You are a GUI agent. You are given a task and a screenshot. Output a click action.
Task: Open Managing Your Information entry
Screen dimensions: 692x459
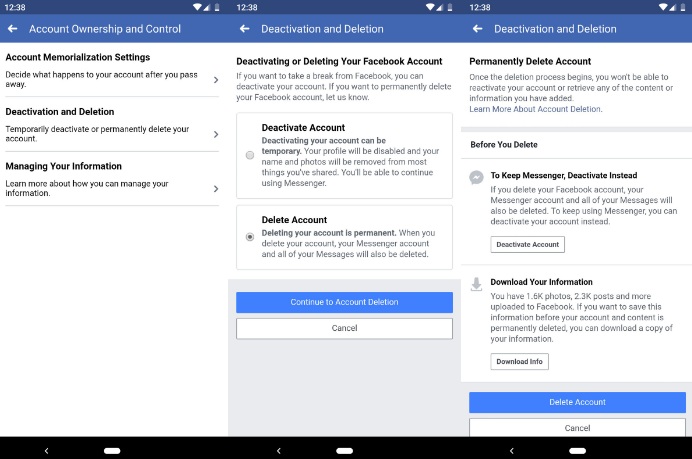(112, 179)
